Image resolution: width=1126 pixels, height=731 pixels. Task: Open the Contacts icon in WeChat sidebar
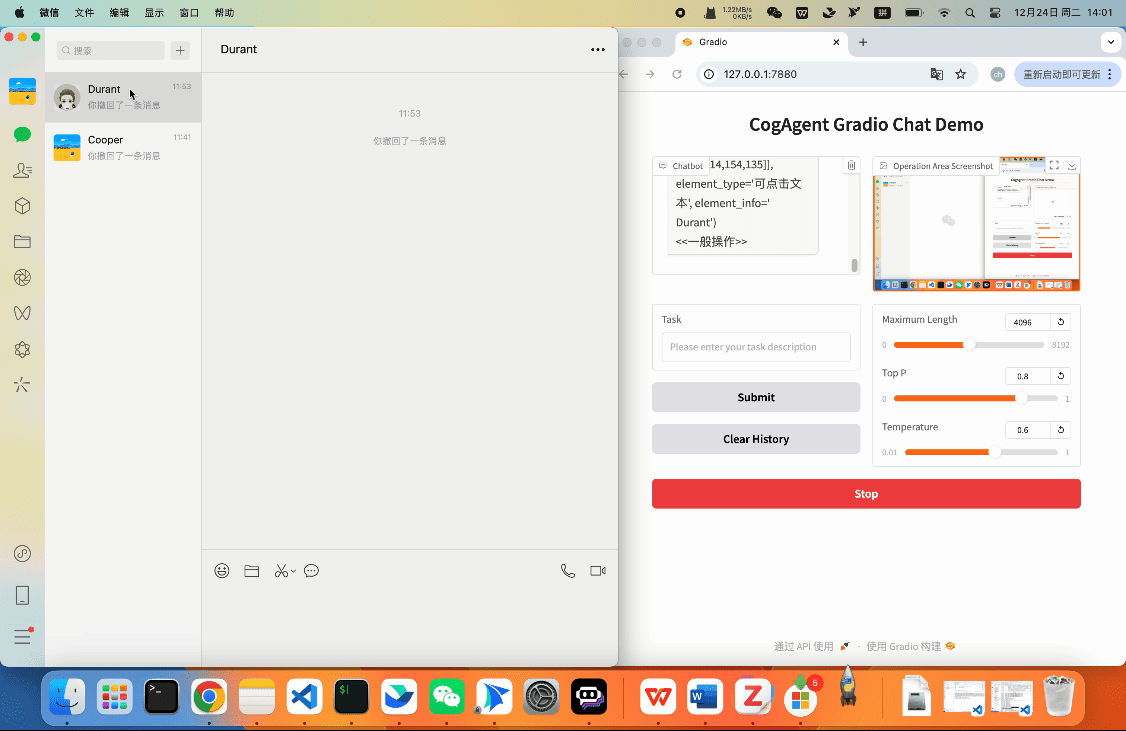coord(22,170)
